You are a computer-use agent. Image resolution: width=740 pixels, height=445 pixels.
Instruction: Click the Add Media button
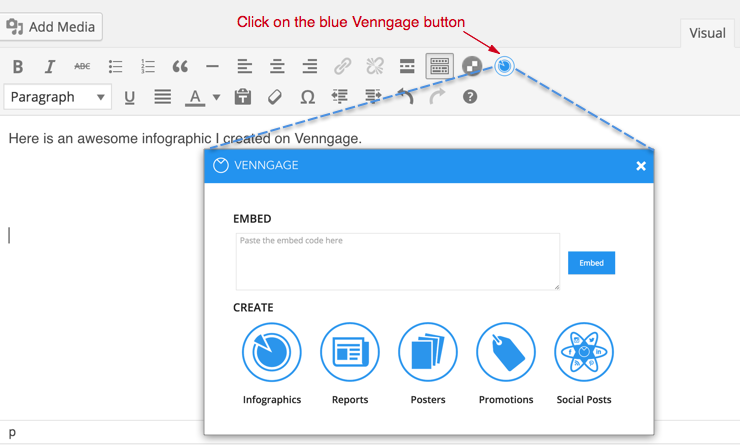point(50,27)
